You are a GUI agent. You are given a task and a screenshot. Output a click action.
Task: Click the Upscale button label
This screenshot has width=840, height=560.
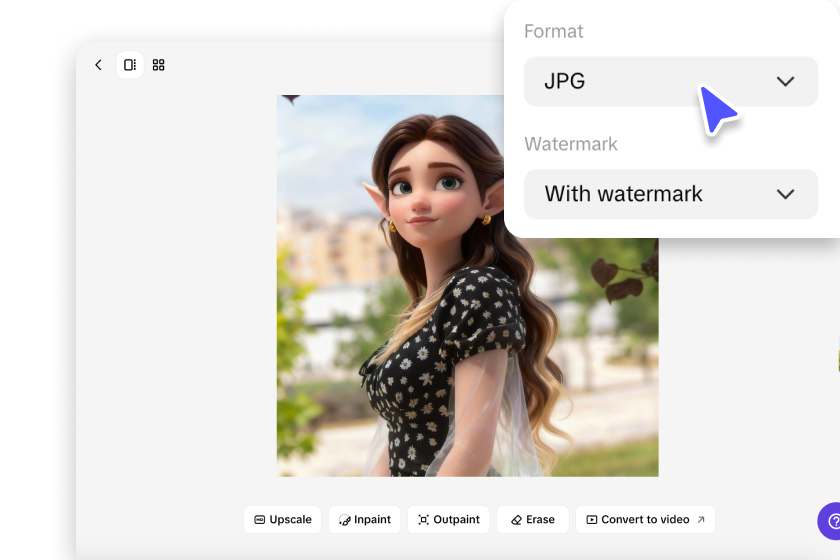(290, 520)
